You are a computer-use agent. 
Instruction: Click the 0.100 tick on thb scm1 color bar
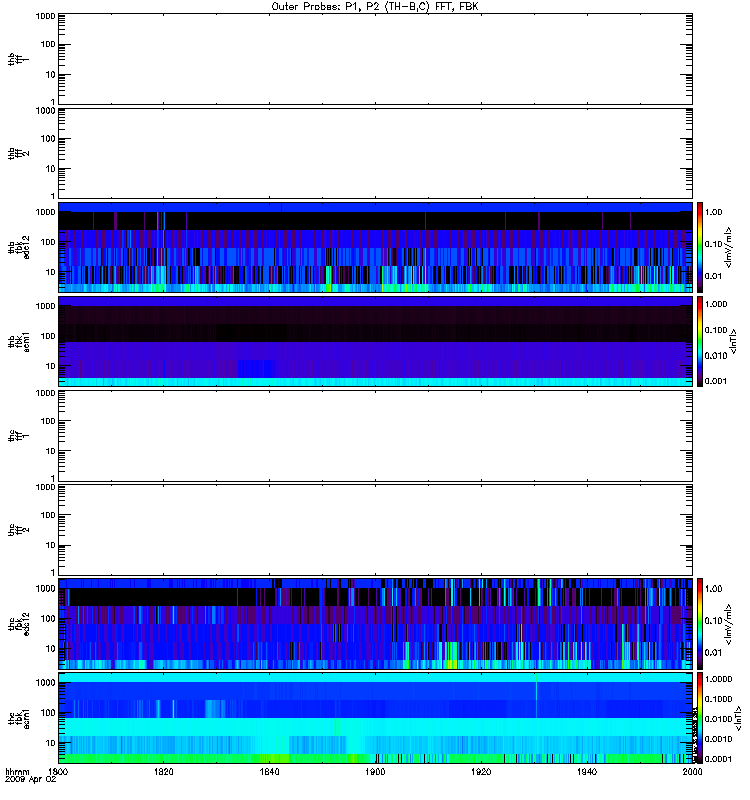(716, 330)
